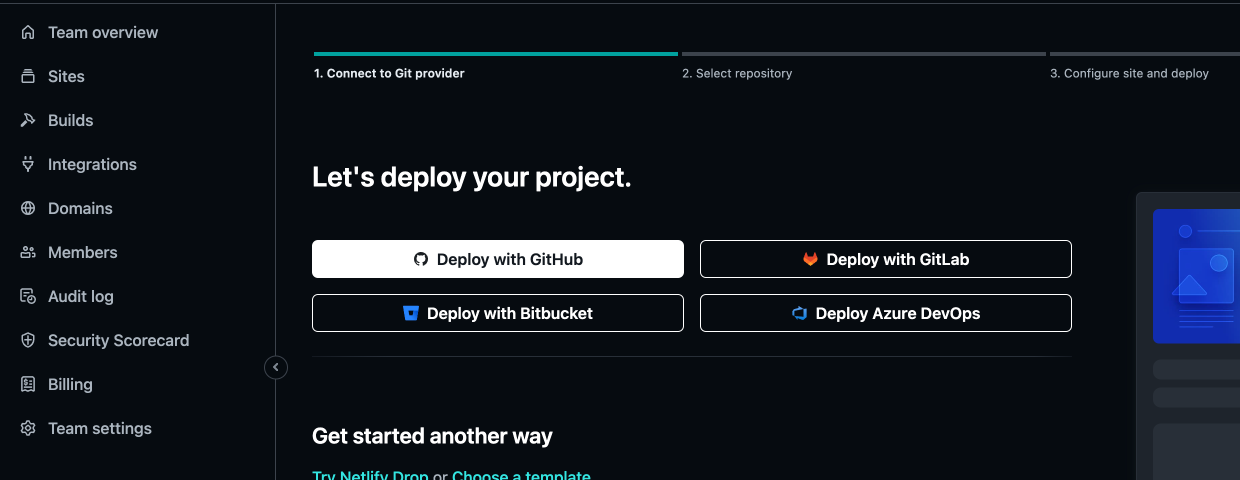Click the Builds hammer icon
Image resolution: width=1240 pixels, height=480 pixels.
[28, 120]
